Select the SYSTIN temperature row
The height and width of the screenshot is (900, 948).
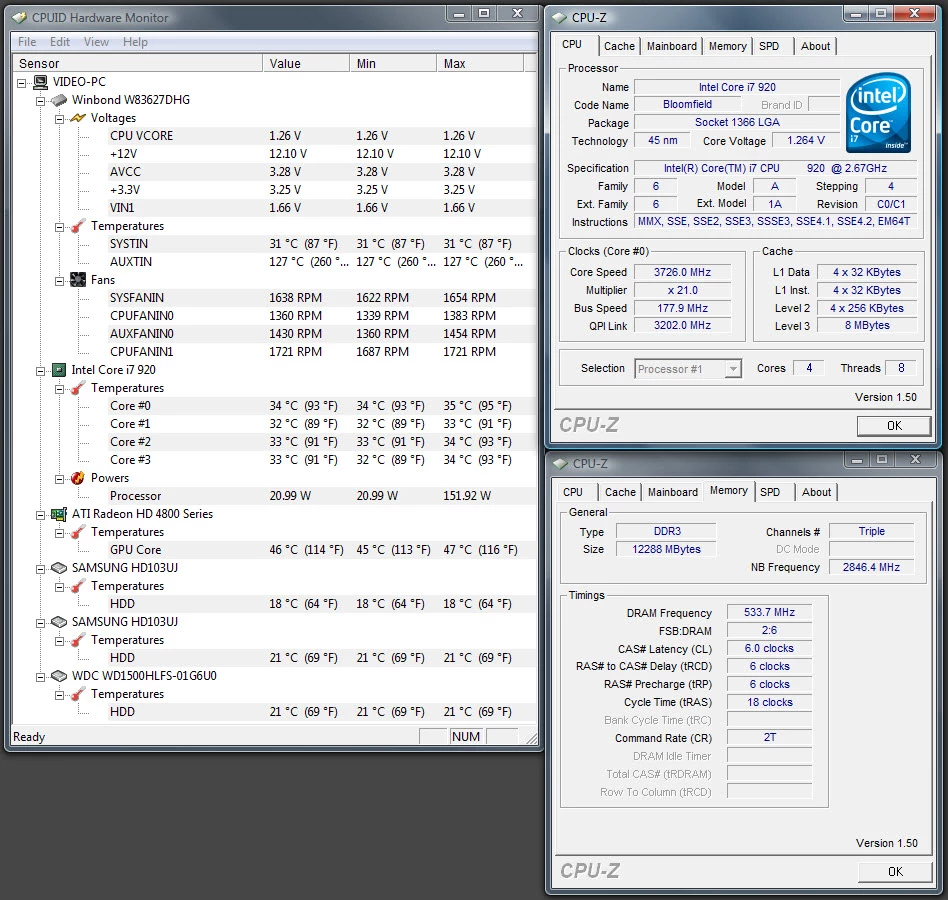coord(322,244)
